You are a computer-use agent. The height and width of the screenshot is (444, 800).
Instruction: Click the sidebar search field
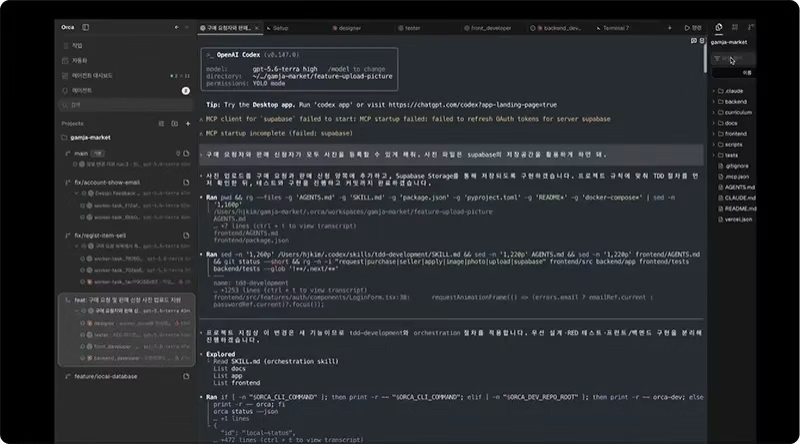tap(126, 105)
